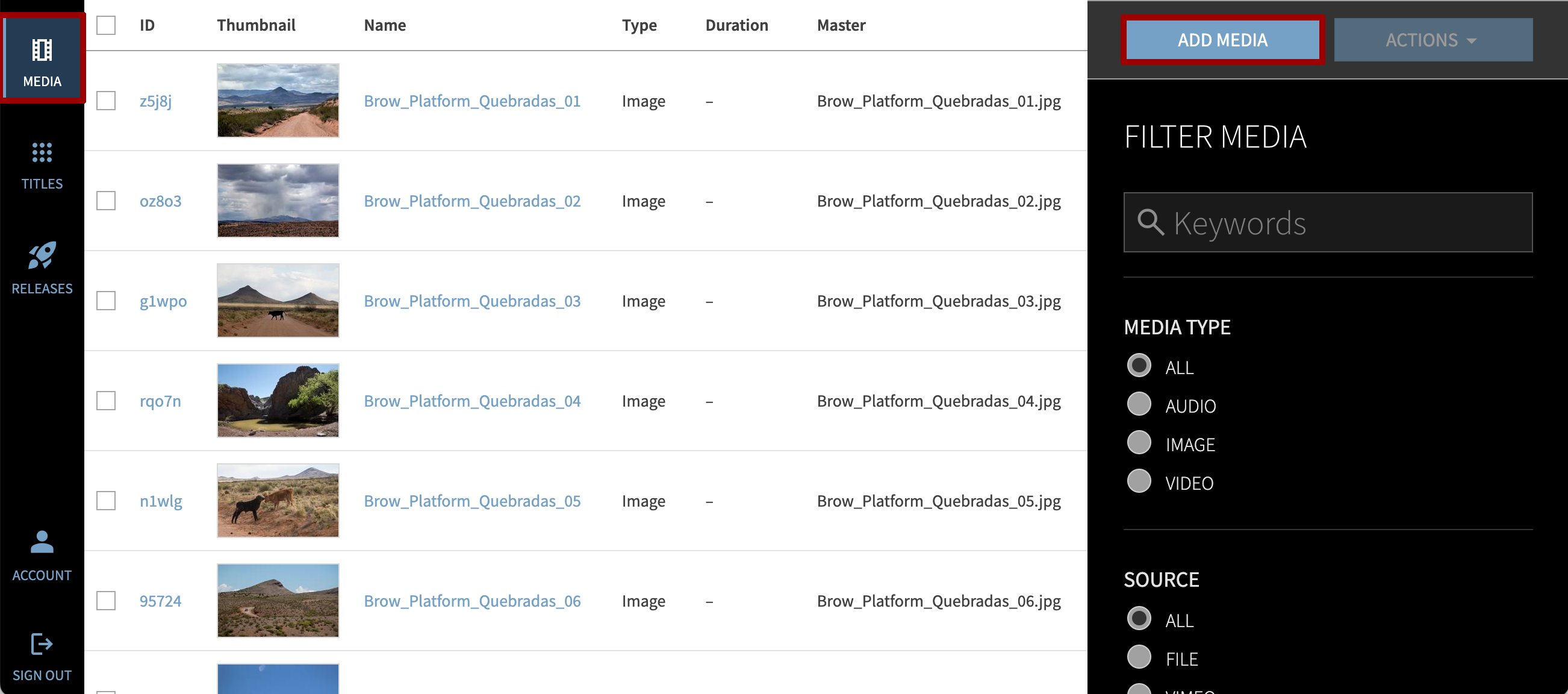Go to Releases rocket icon

click(42, 255)
